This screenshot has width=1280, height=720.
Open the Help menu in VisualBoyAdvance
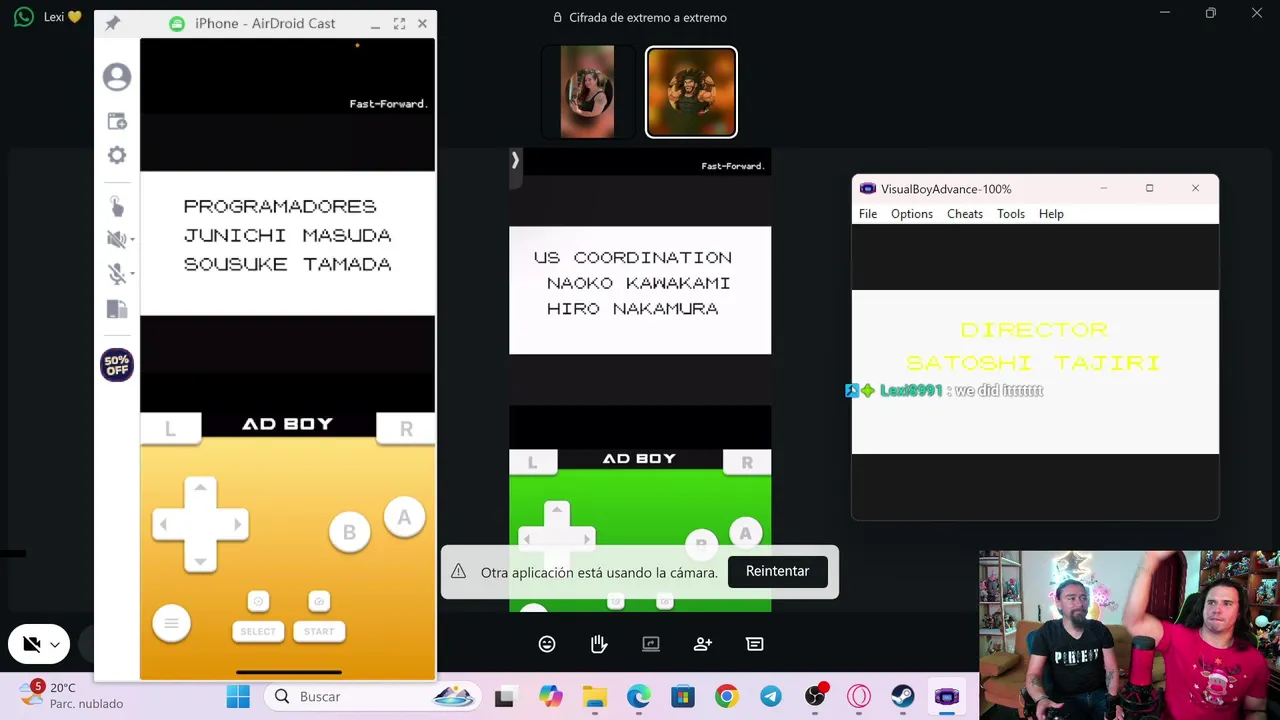1051,214
